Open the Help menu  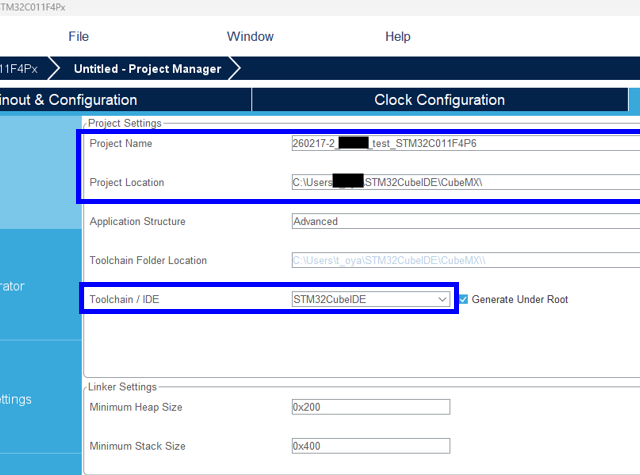[398, 36]
